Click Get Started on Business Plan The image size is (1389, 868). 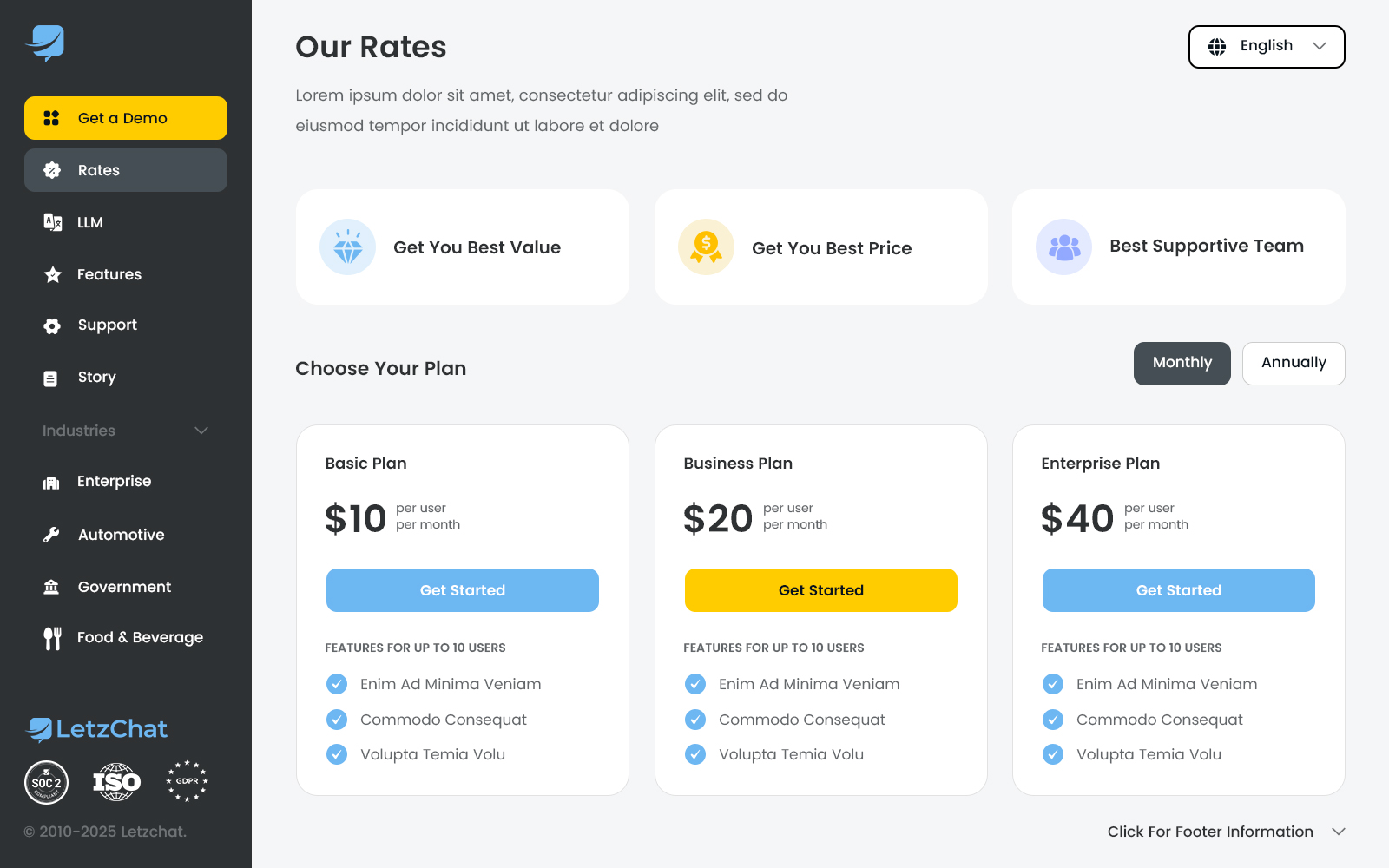coord(820,590)
